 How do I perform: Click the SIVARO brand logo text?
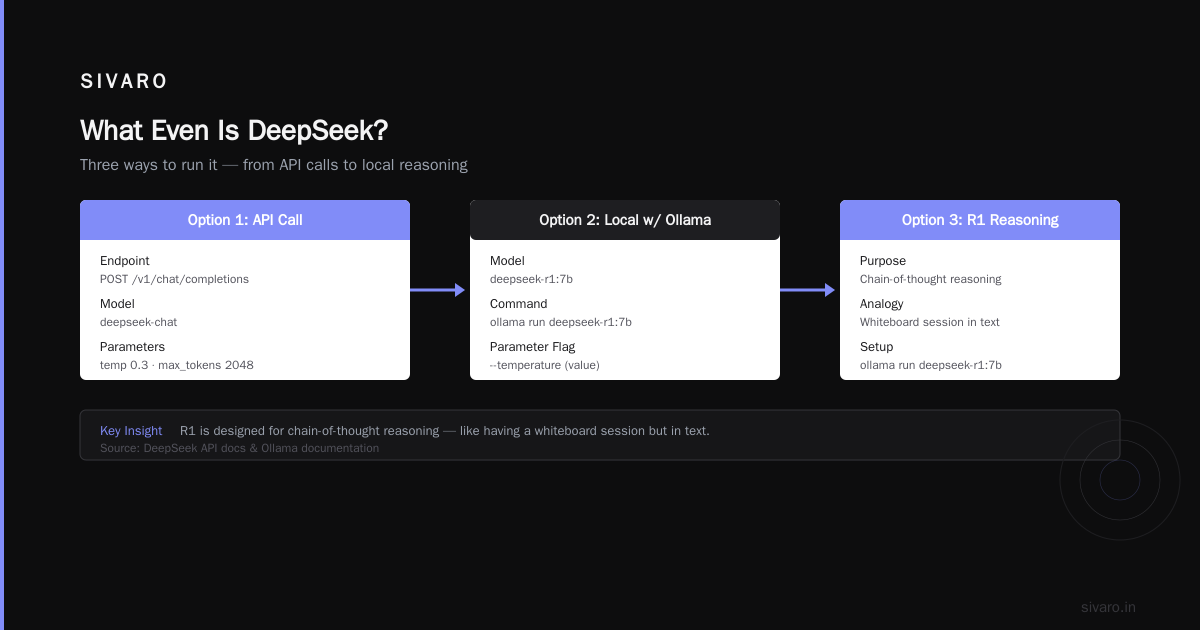point(124,82)
